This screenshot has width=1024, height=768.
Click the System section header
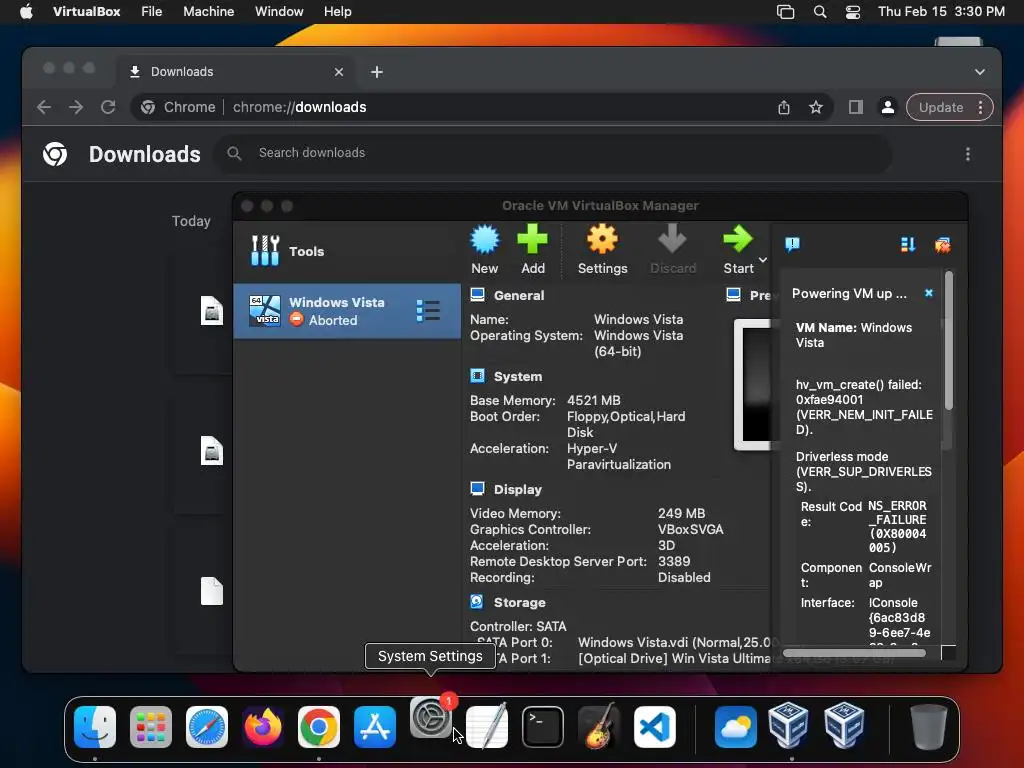(x=518, y=376)
